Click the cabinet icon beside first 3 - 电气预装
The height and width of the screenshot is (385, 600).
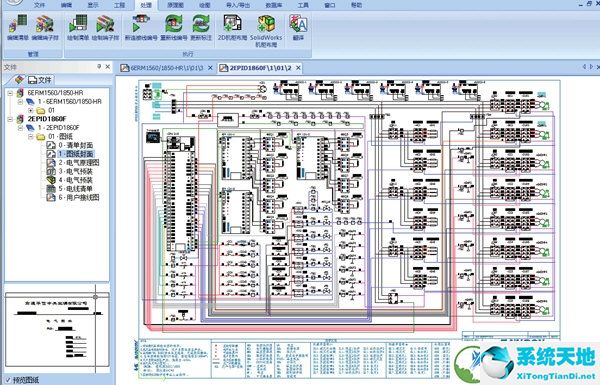51,171
